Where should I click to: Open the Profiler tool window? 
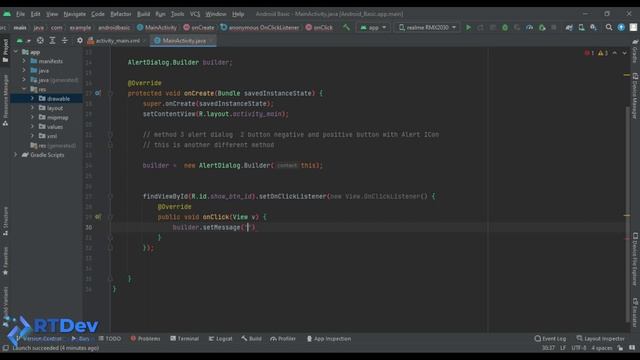(283, 339)
